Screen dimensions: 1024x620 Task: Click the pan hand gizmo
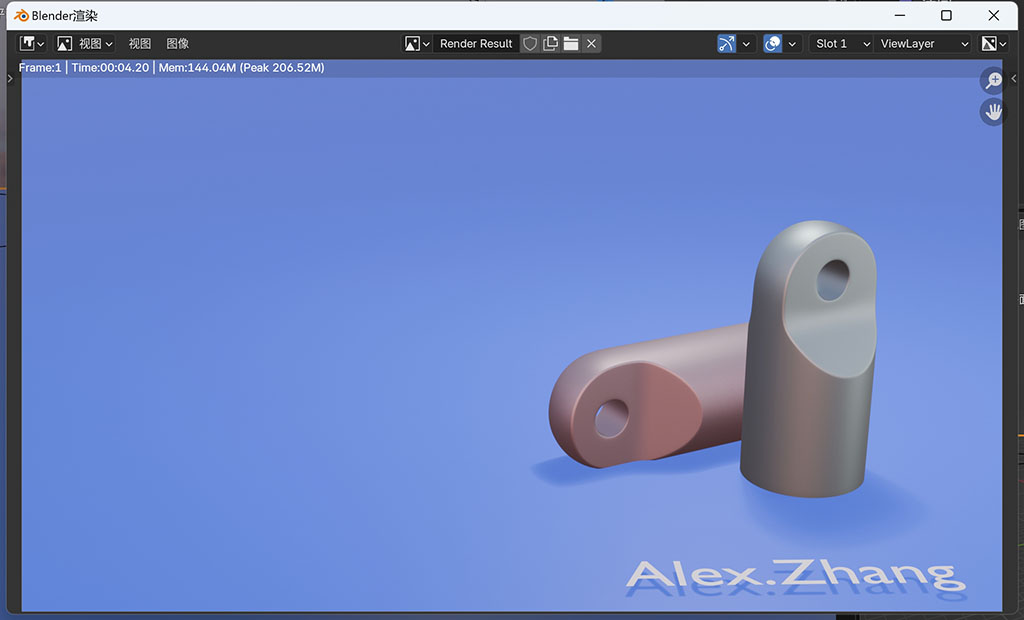click(993, 112)
